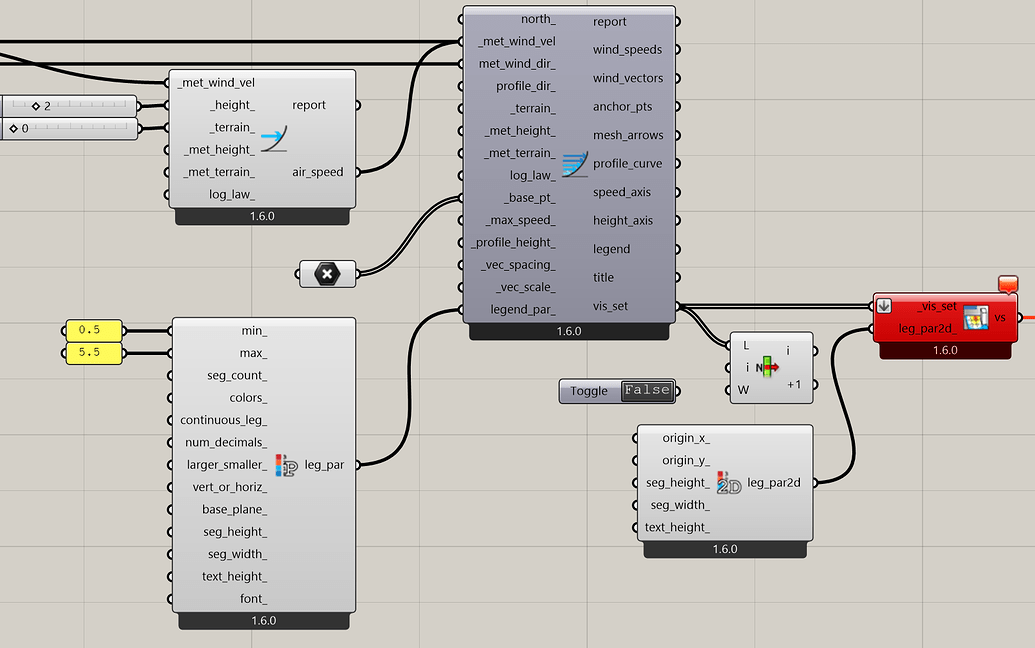Select the yellow panel showing 0.5
Image resolution: width=1035 pixels, height=648 pixels.
[x=92, y=328]
